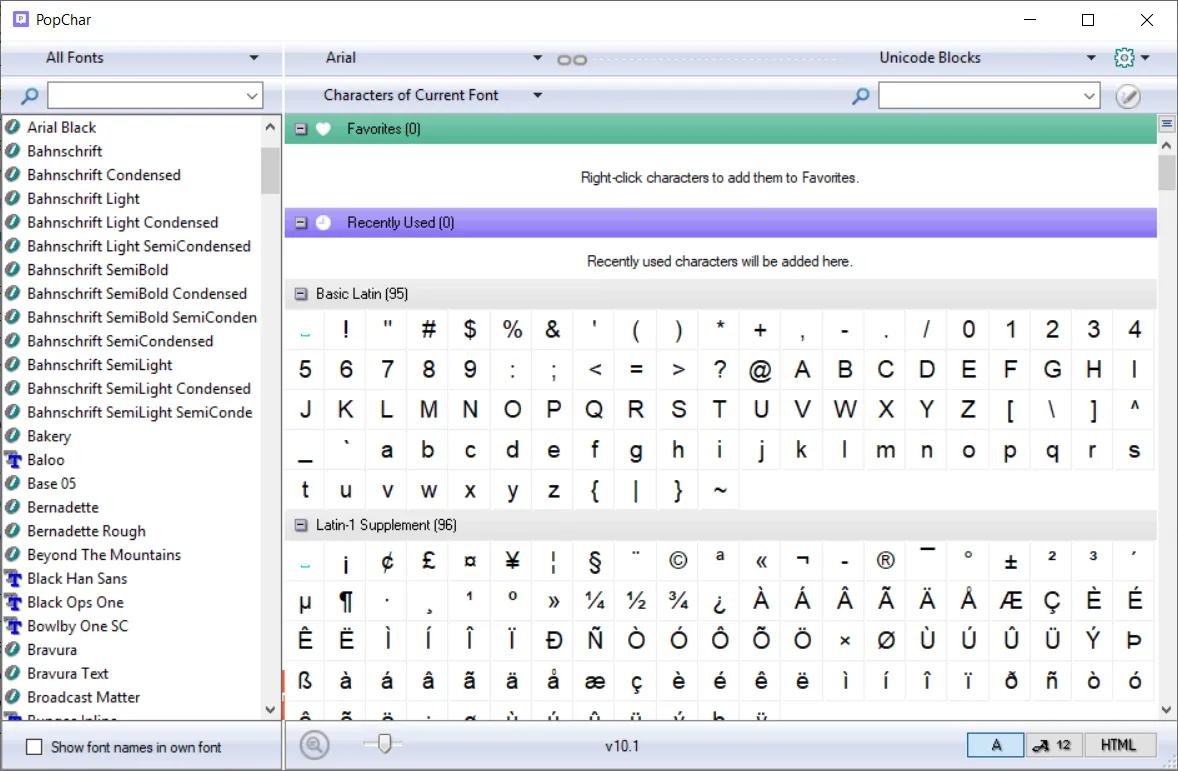
Task: Open the character search history dropdown
Action: [1089, 96]
